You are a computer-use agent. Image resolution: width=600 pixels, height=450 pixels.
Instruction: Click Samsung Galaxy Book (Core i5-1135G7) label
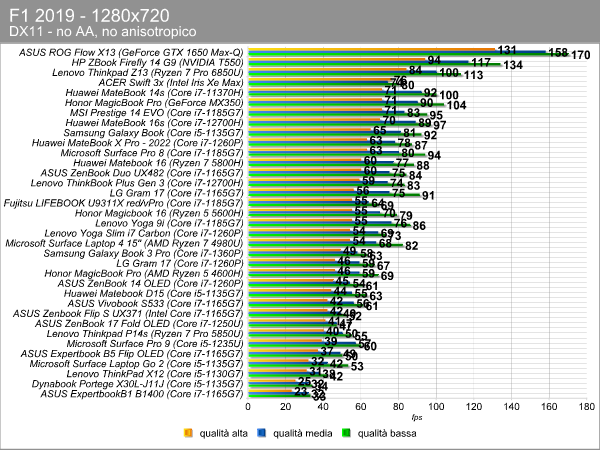coord(153,133)
